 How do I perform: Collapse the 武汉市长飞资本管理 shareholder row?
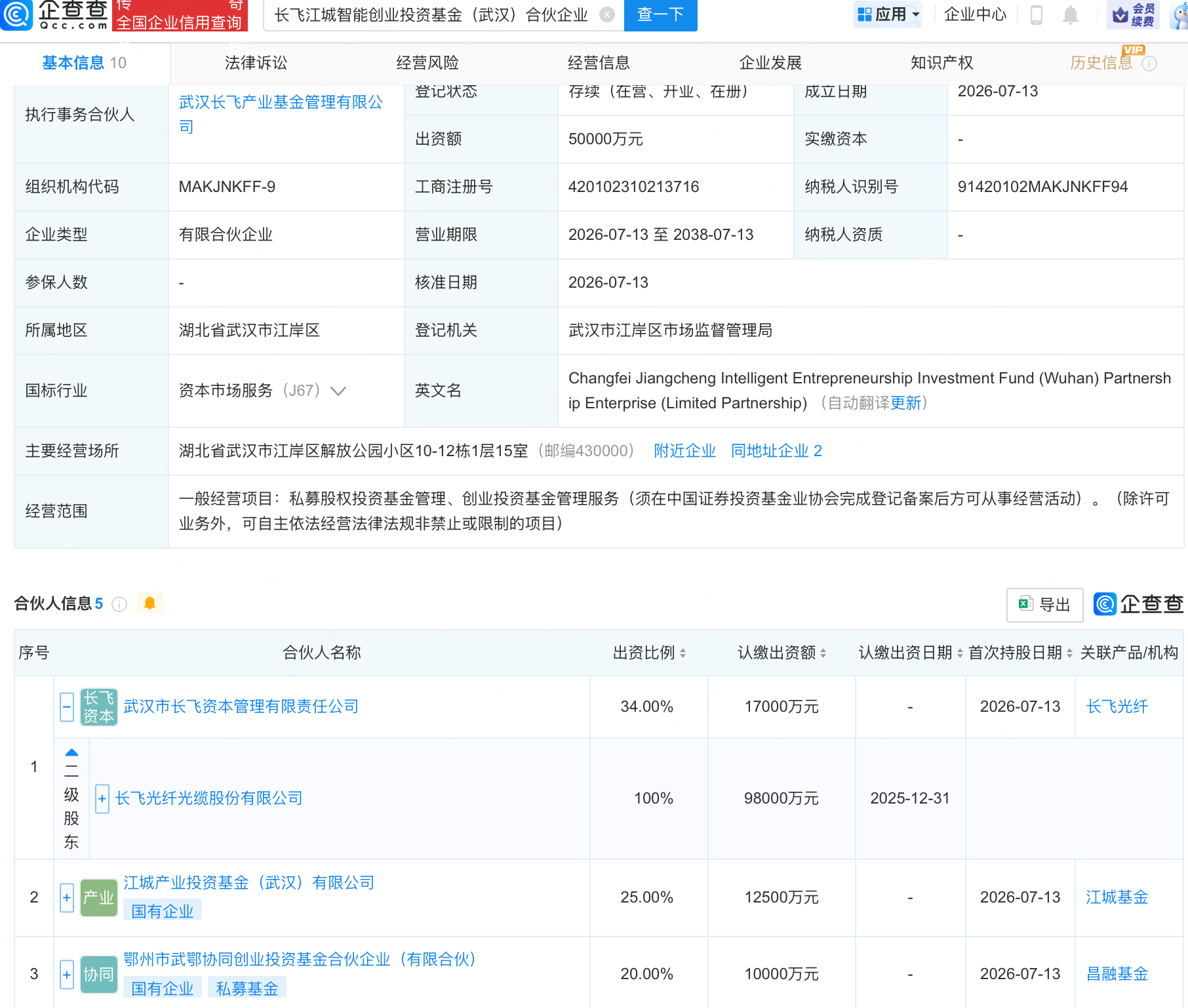pos(67,707)
